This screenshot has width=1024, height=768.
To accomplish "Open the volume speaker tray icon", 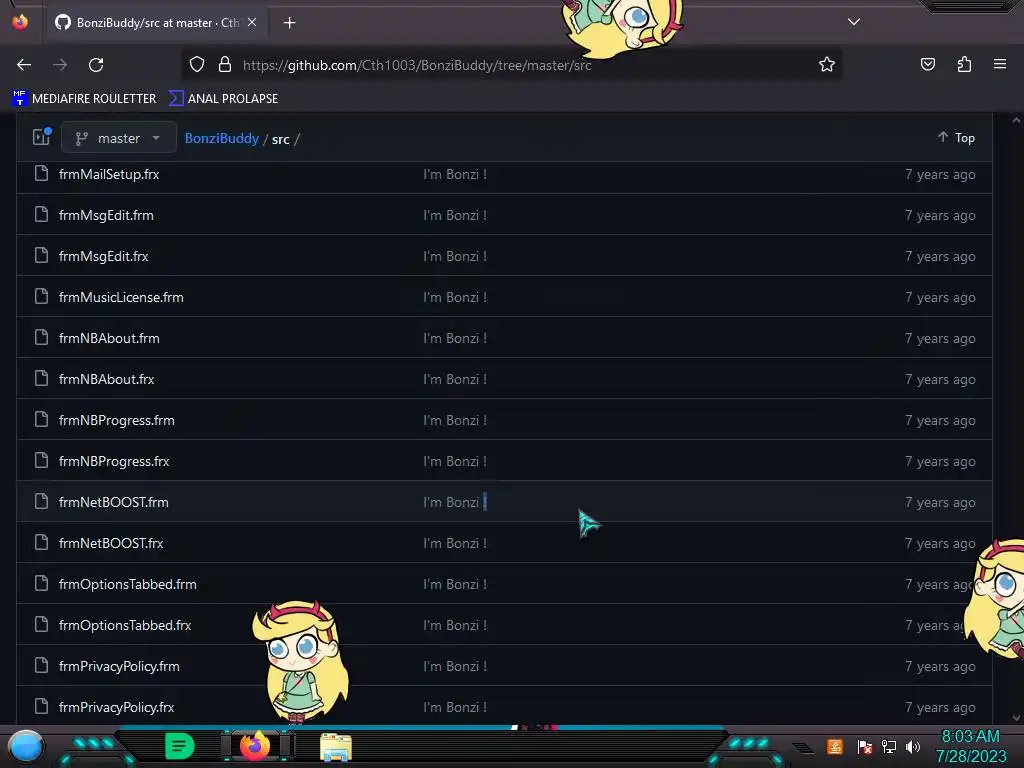I will click(913, 746).
